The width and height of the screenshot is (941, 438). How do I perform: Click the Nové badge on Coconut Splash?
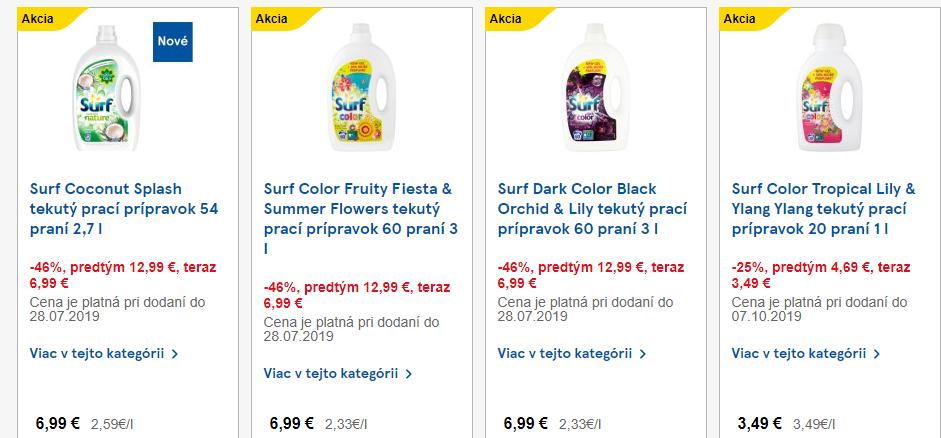[x=172, y=42]
